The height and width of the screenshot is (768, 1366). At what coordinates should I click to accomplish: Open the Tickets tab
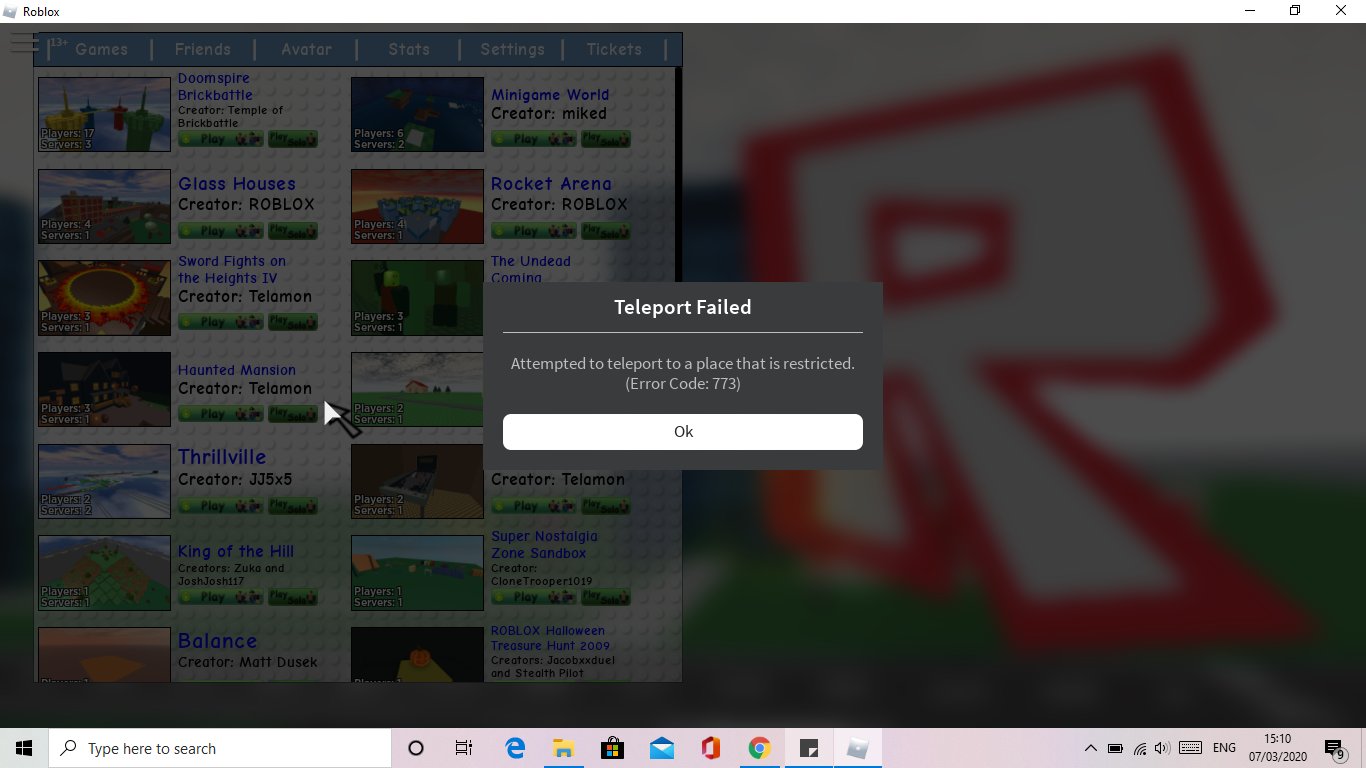614,49
